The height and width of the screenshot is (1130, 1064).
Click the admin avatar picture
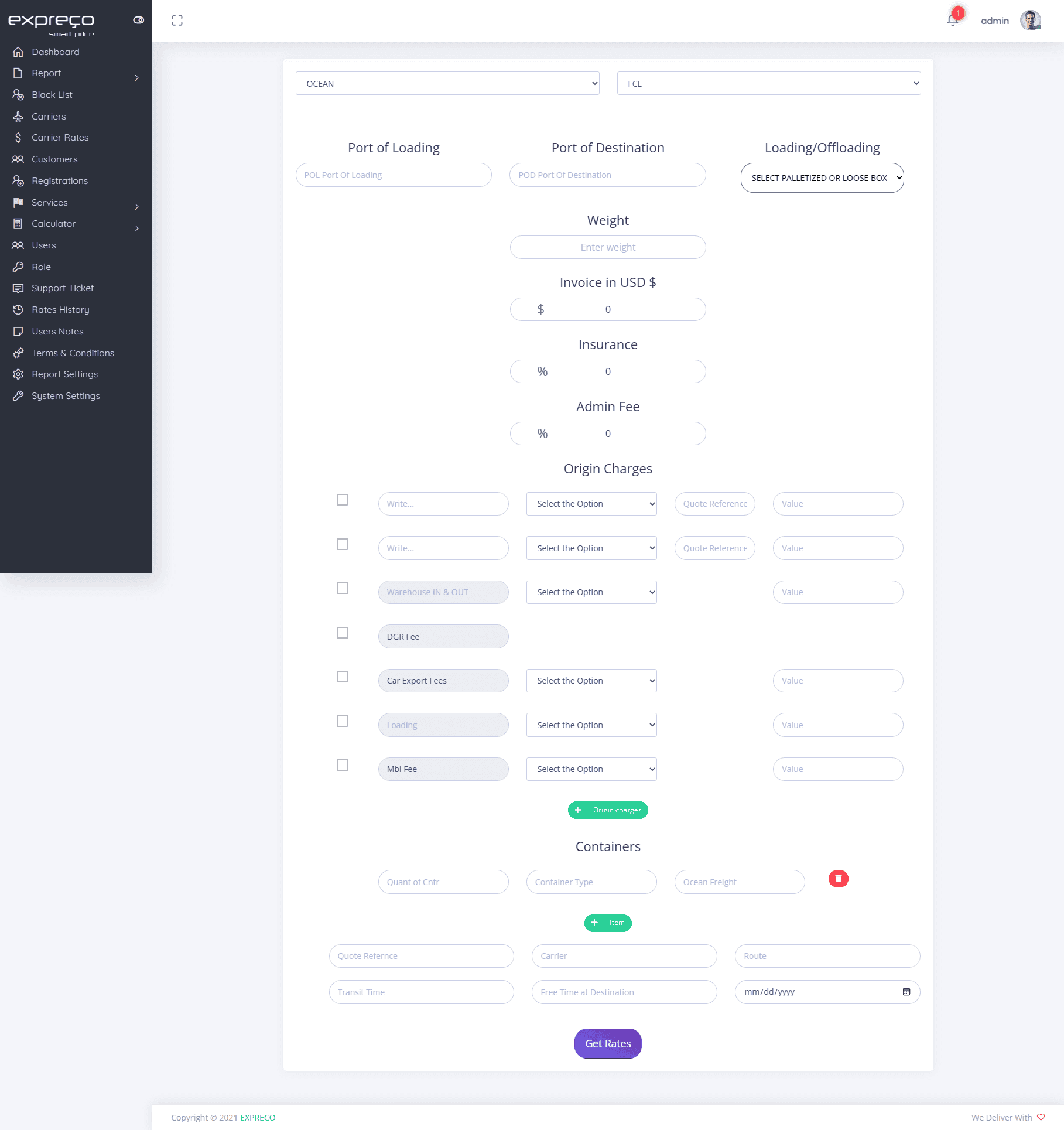tap(1030, 21)
